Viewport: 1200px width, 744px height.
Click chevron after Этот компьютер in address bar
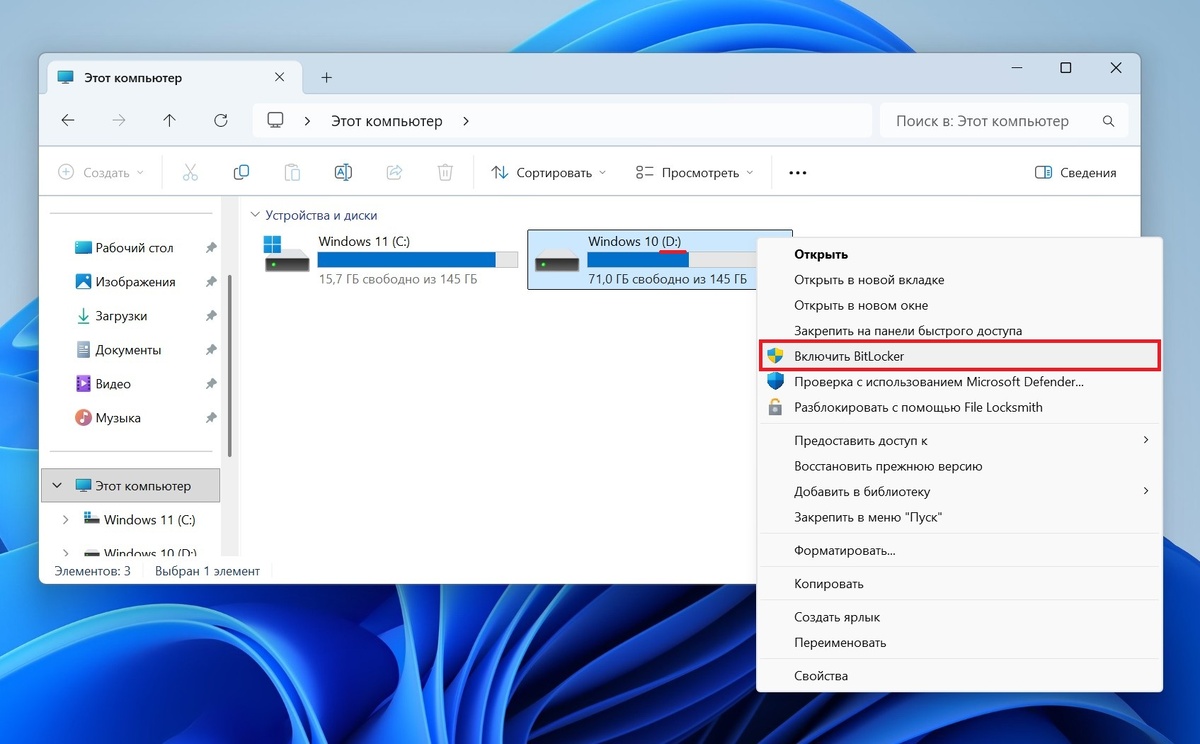coord(466,121)
